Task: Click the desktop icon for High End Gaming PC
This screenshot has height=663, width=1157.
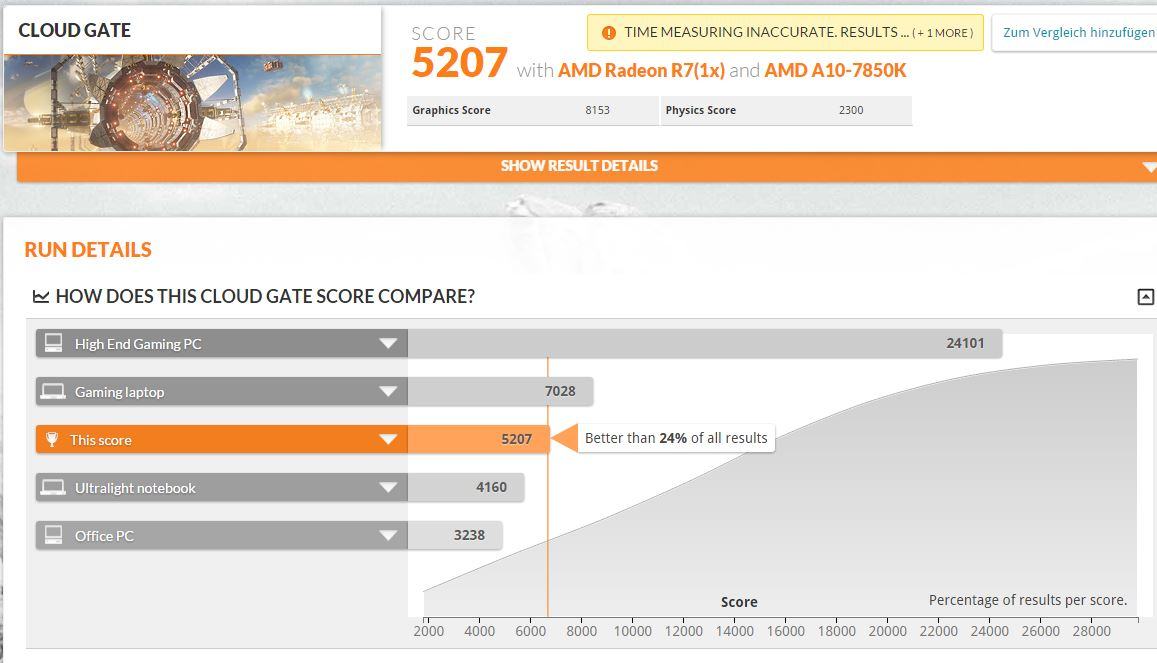Action: [x=53, y=343]
